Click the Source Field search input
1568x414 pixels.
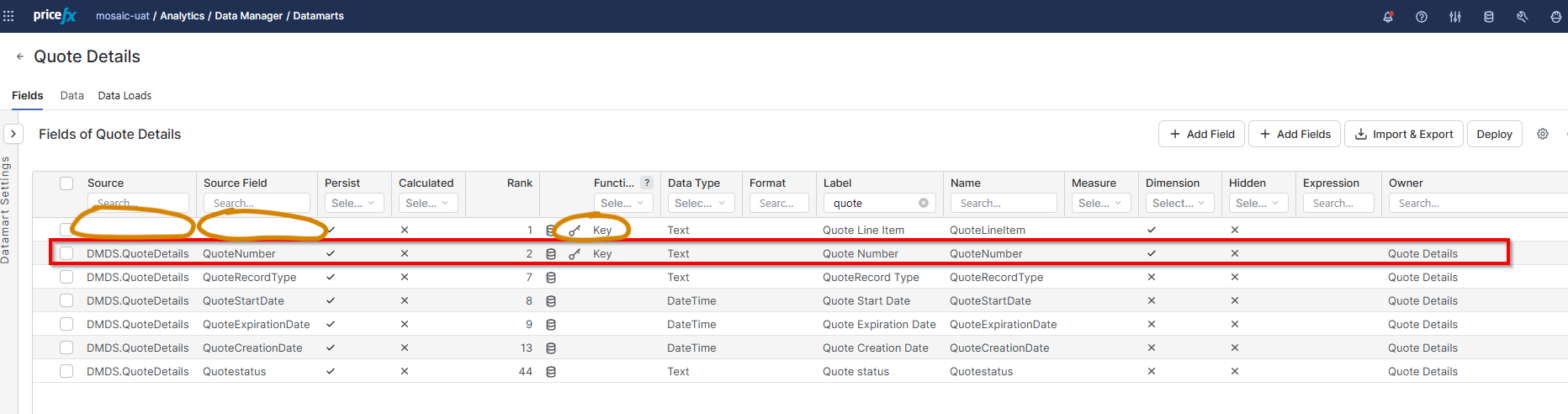(x=257, y=203)
